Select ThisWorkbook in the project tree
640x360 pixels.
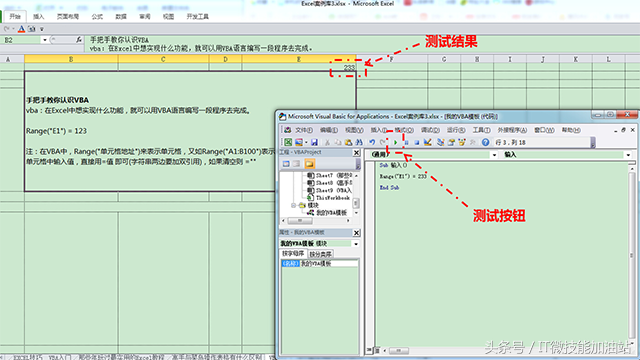pos(329,198)
